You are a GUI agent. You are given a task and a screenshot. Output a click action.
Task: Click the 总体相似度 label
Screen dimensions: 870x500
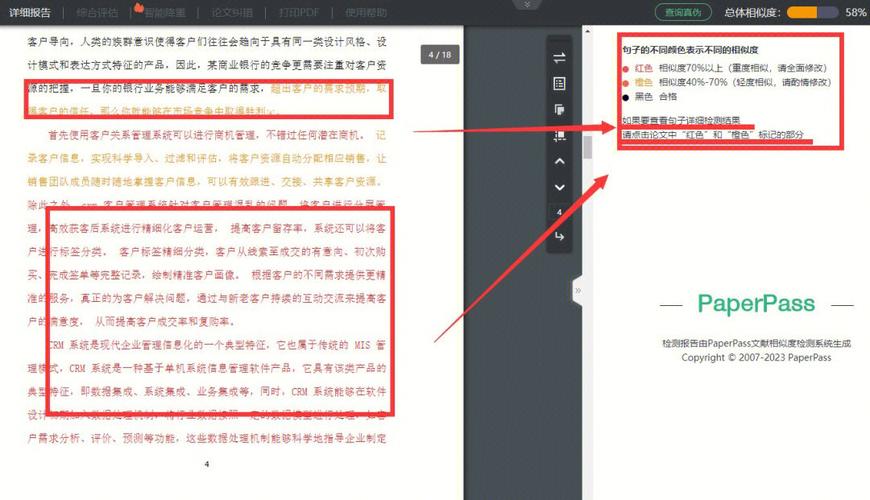click(752, 12)
